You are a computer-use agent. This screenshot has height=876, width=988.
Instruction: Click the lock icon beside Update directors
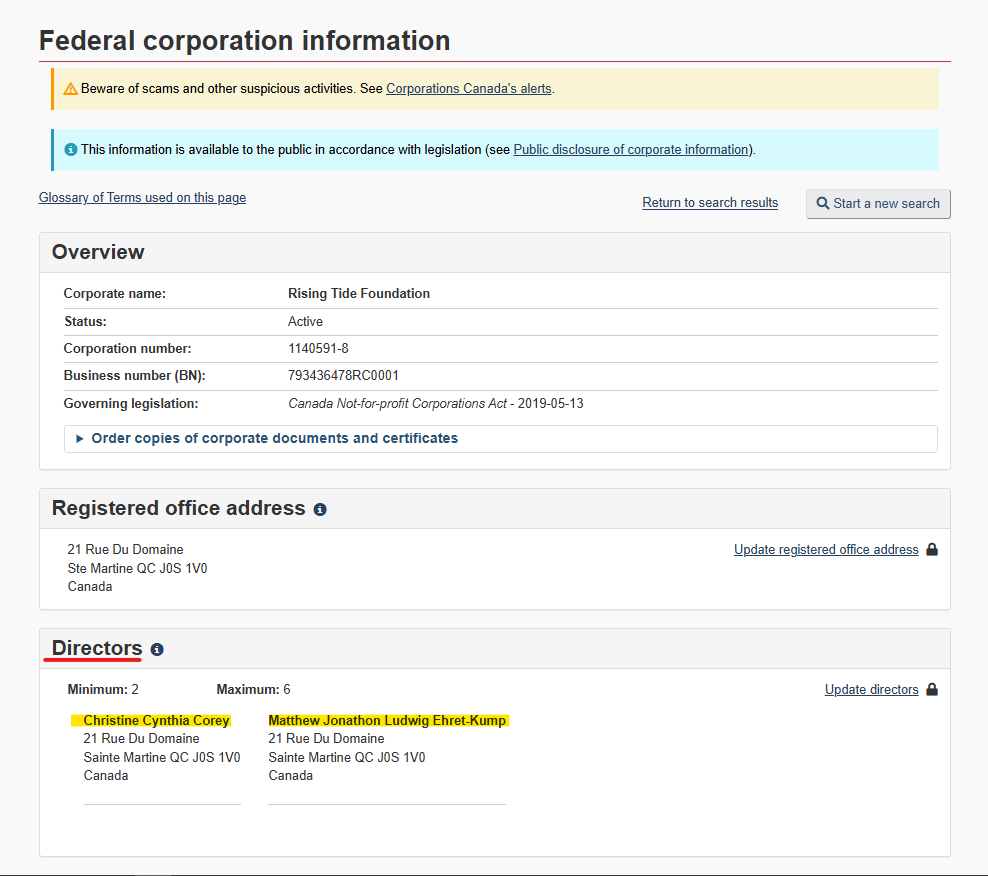pos(932,690)
